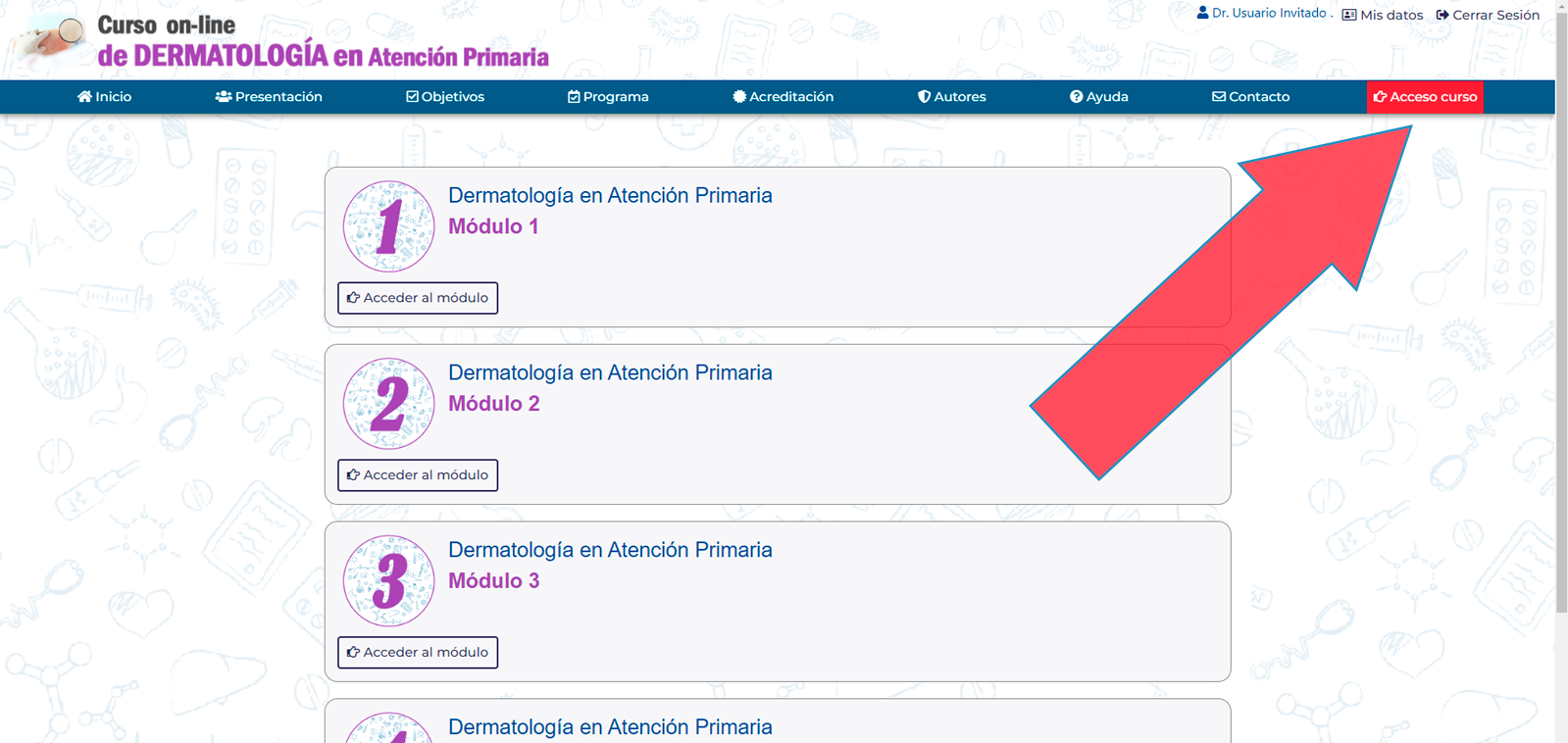Select the Módulo 2 number thumbnail
This screenshot has width=1568, height=743.
coord(388,404)
